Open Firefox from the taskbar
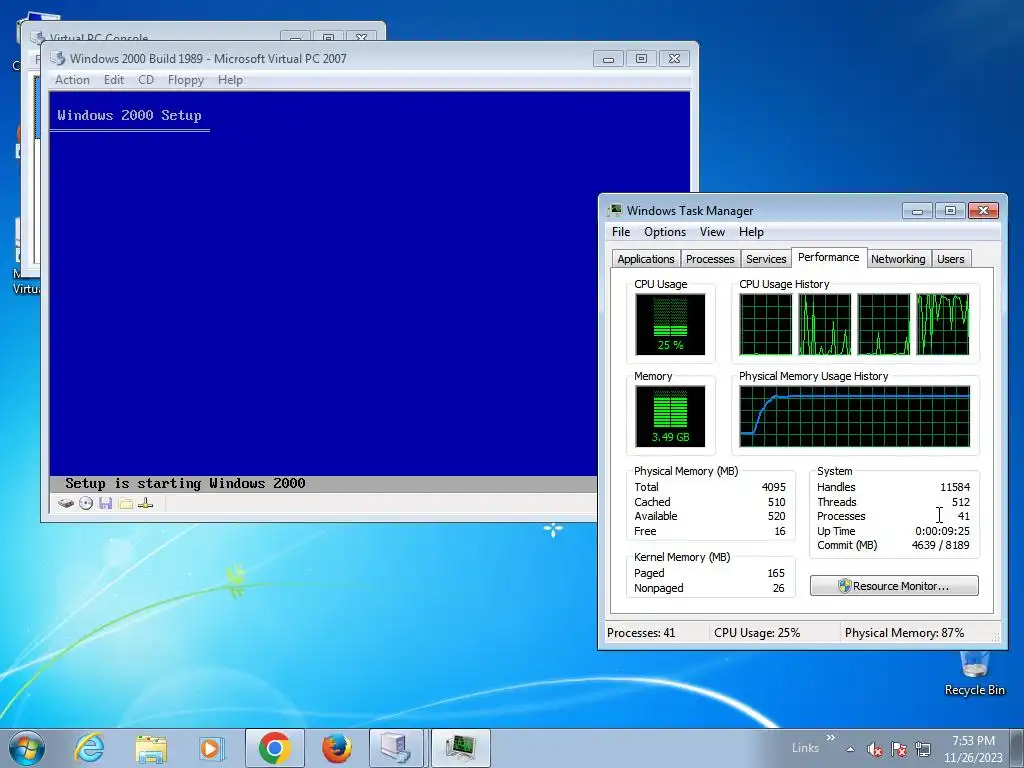Image resolution: width=1024 pixels, height=768 pixels. [x=336, y=748]
